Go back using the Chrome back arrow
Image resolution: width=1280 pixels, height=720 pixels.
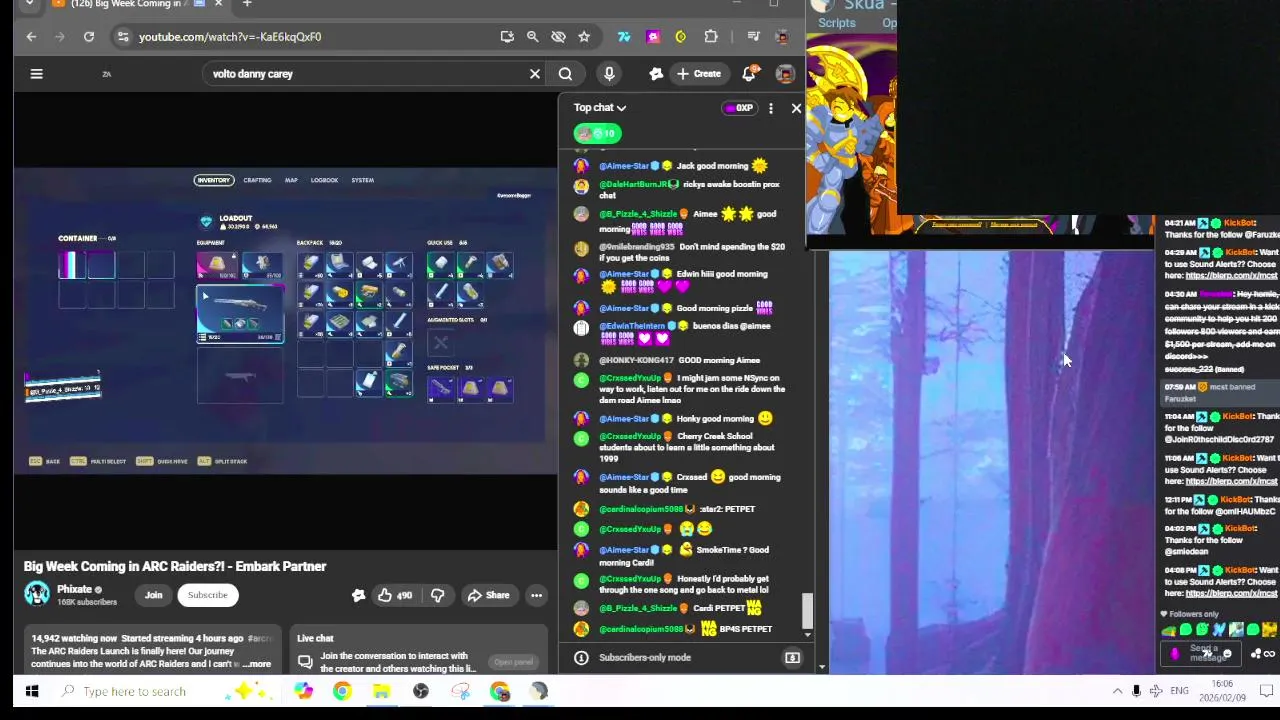(x=31, y=37)
